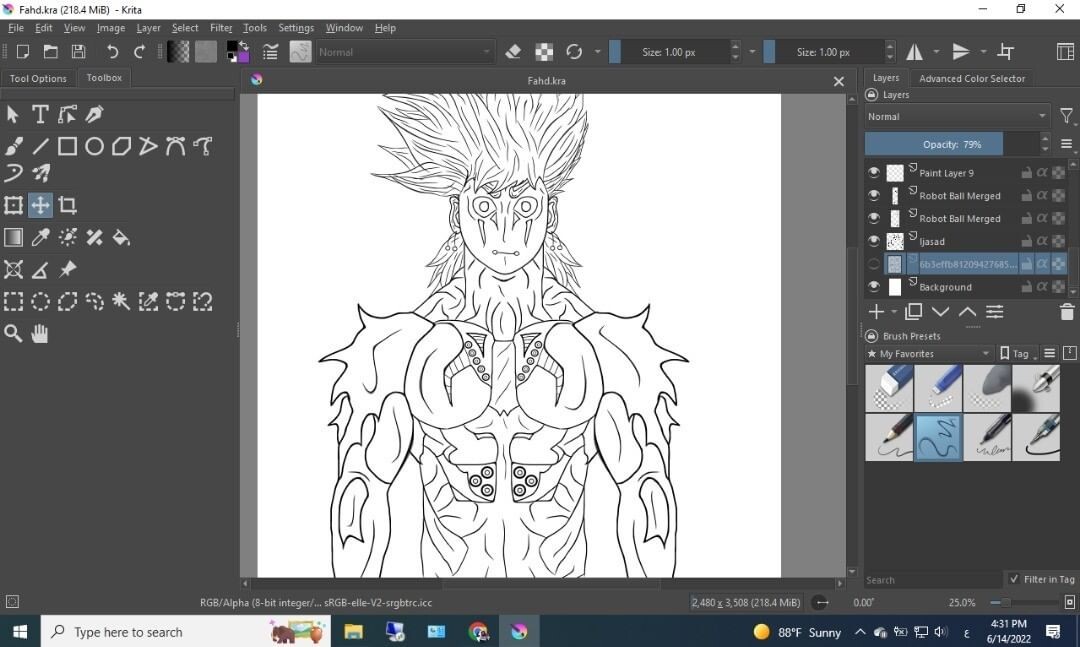Select the Color Sampler eyedropper tool

[x=40, y=237]
